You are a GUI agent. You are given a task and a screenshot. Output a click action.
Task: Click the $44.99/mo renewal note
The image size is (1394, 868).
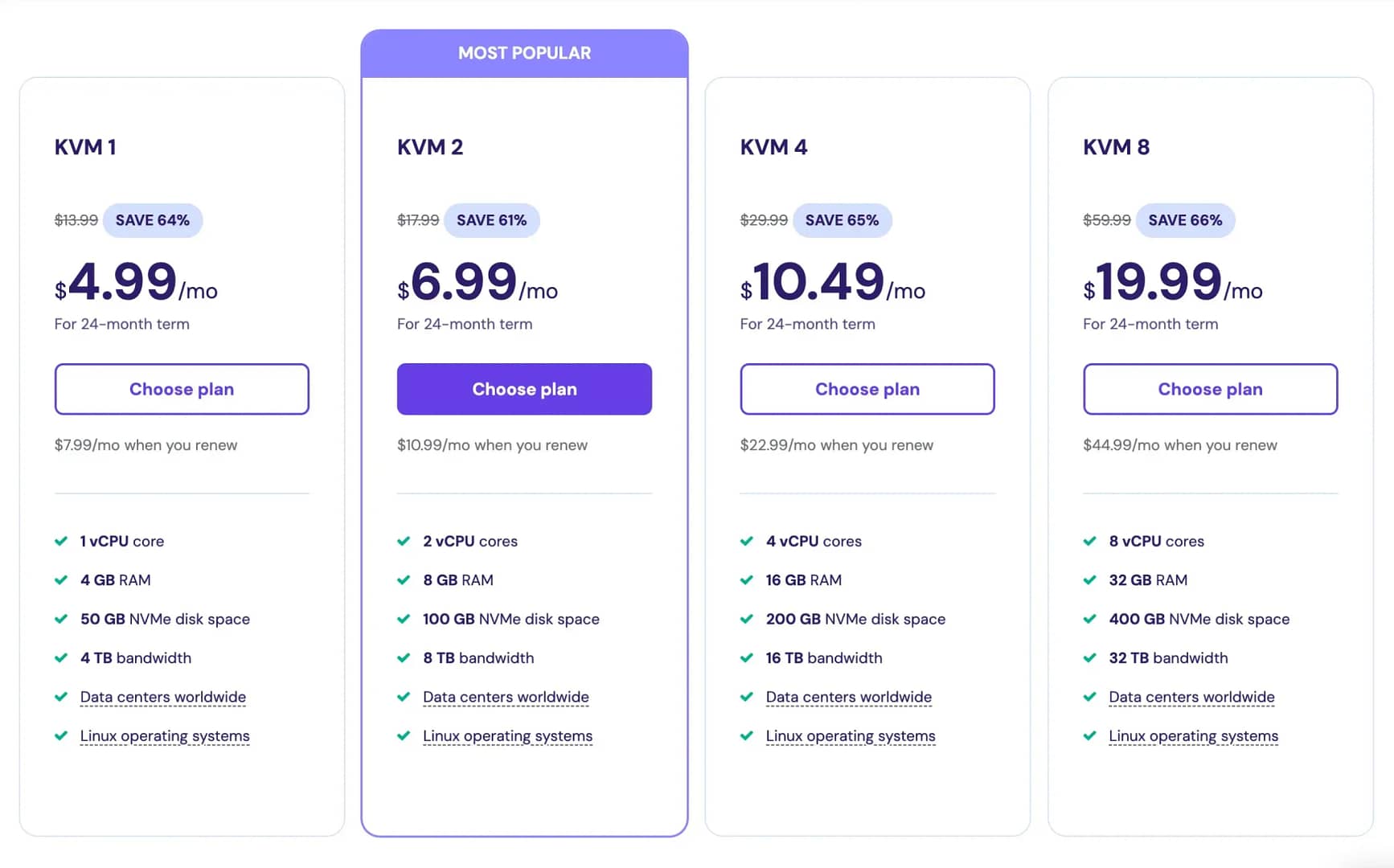point(1180,445)
